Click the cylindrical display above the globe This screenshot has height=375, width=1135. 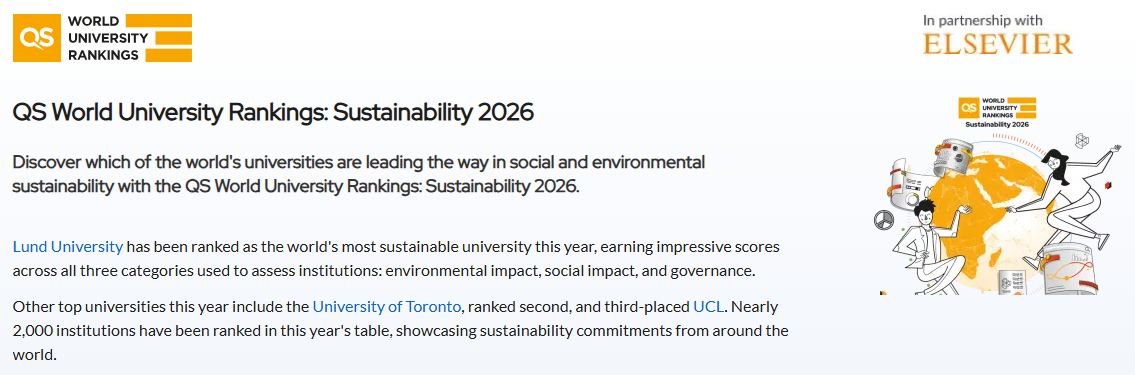955,156
